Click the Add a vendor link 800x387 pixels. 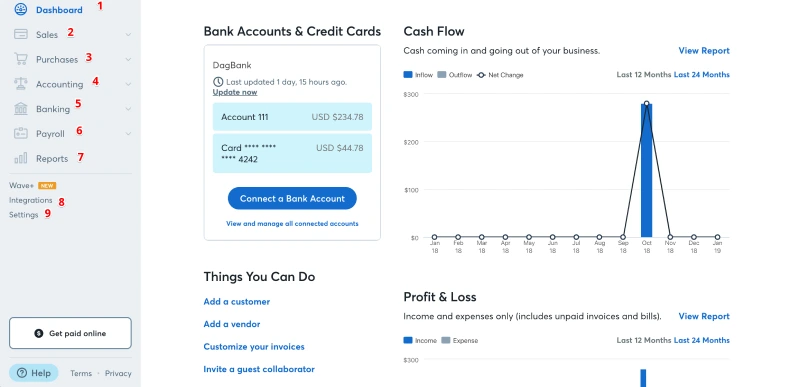[232, 324]
